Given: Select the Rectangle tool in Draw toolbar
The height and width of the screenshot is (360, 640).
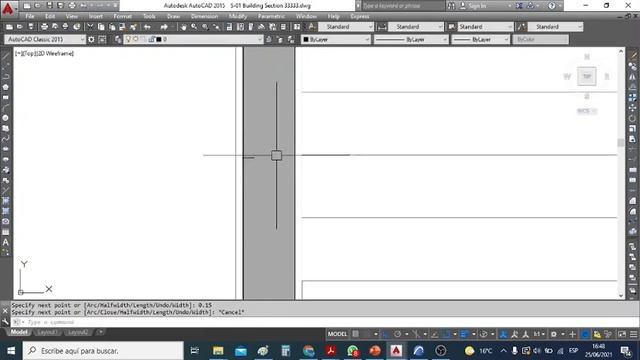Looking at the screenshot, I should point(6,98).
